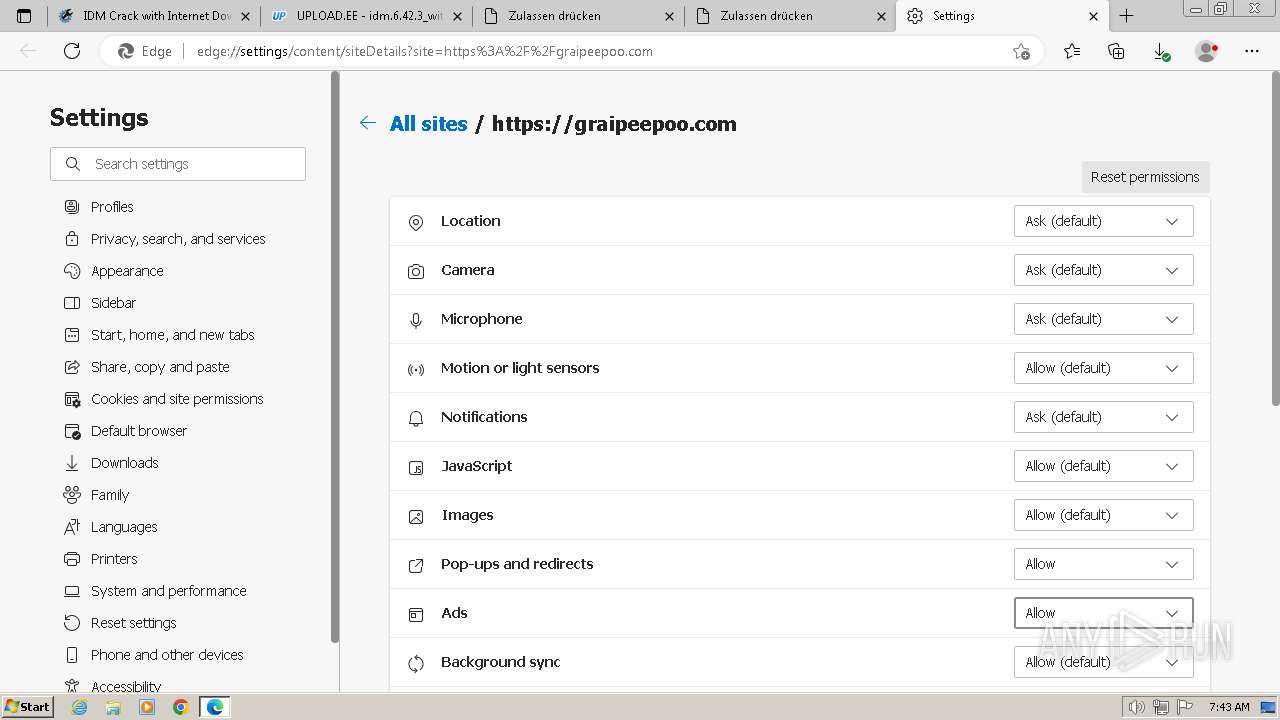This screenshot has width=1280, height=720.
Task: Open the tab actions menu icon
Action: pyautogui.click(x=24, y=16)
